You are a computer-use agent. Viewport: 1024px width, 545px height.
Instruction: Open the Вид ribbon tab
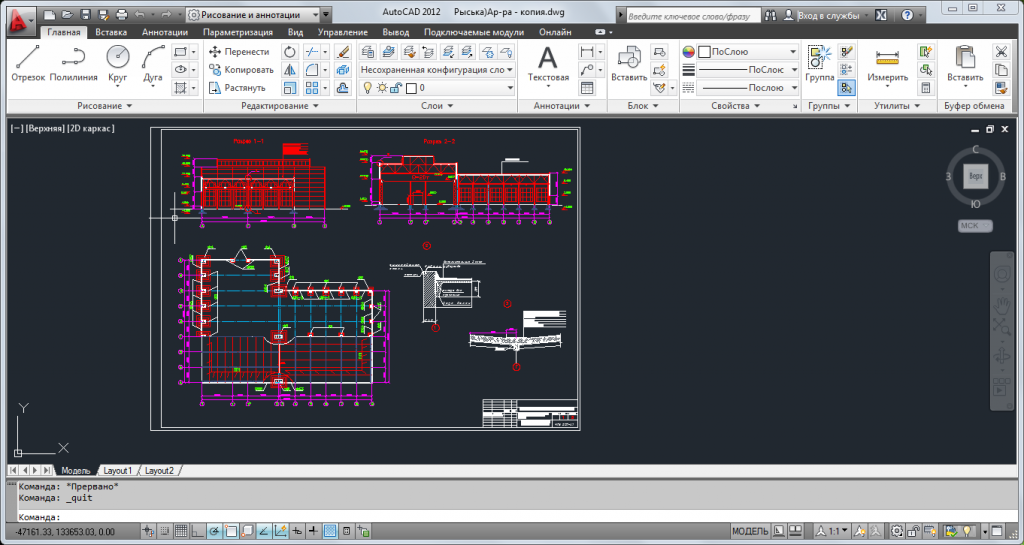coord(295,32)
